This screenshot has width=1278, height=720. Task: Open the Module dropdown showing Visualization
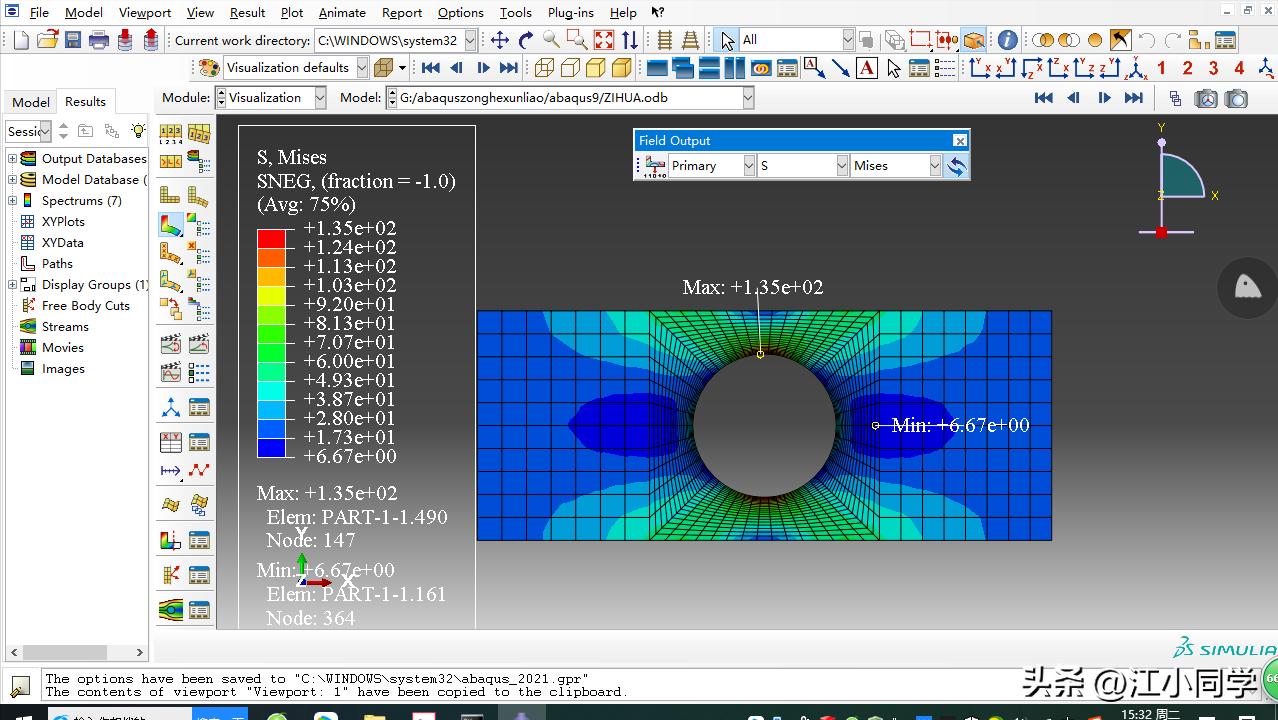coord(320,98)
